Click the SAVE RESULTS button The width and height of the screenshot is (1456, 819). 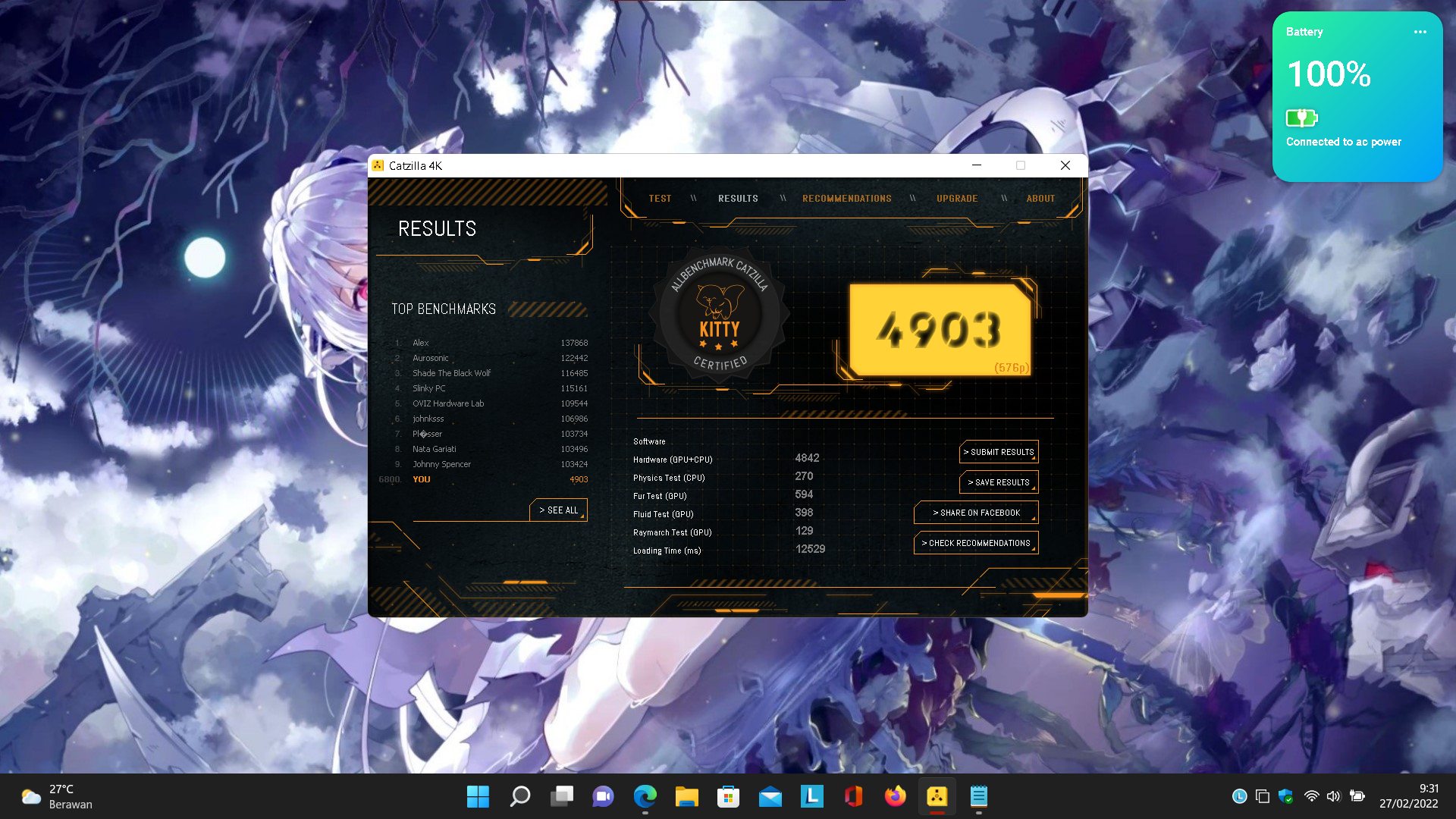[999, 482]
